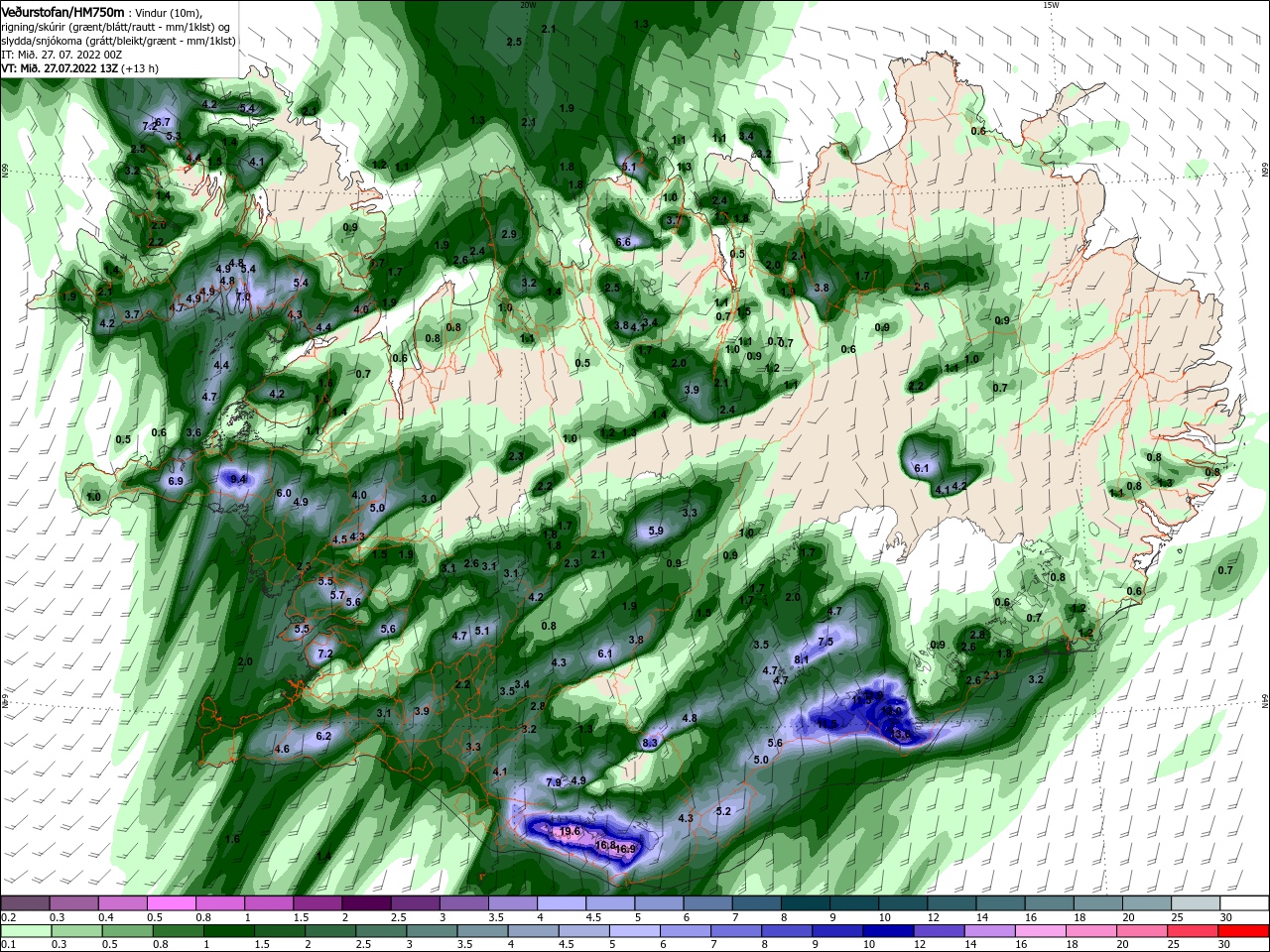Viewport: 1270px width, 952px height.
Task: Click the "0.1" label on the rain legend
Action: [x=8, y=945]
